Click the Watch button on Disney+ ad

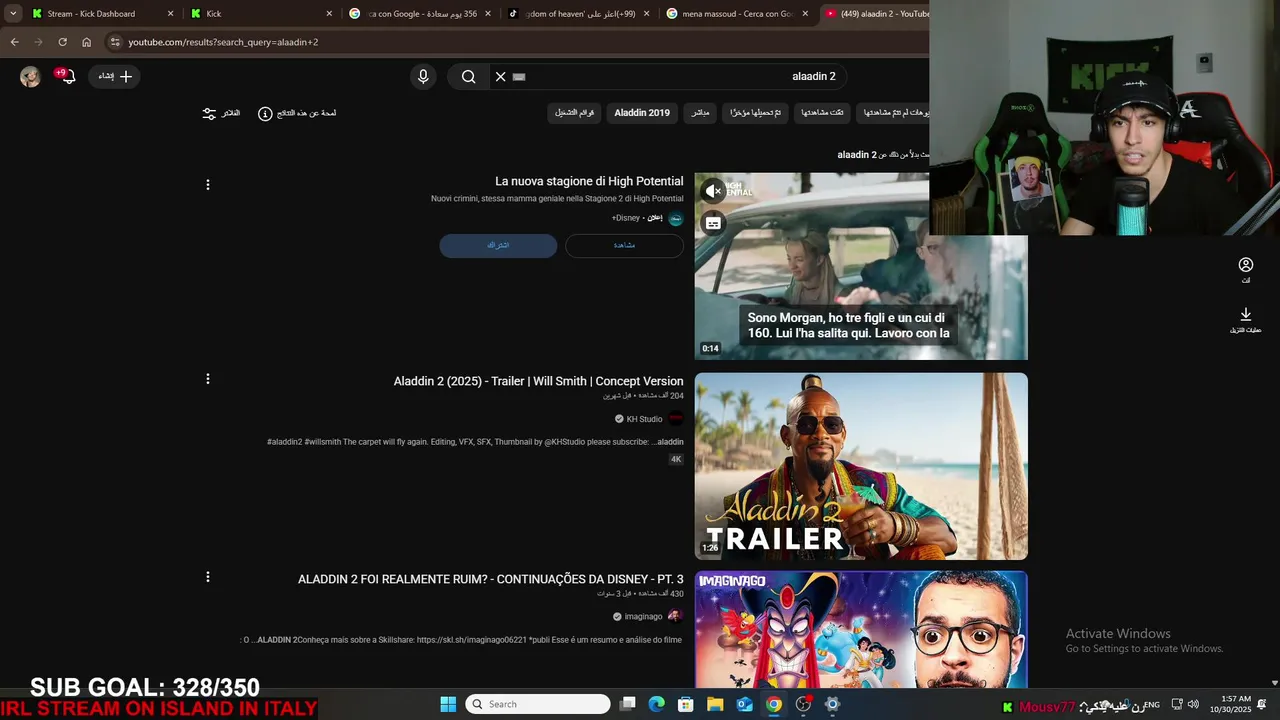(x=624, y=246)
